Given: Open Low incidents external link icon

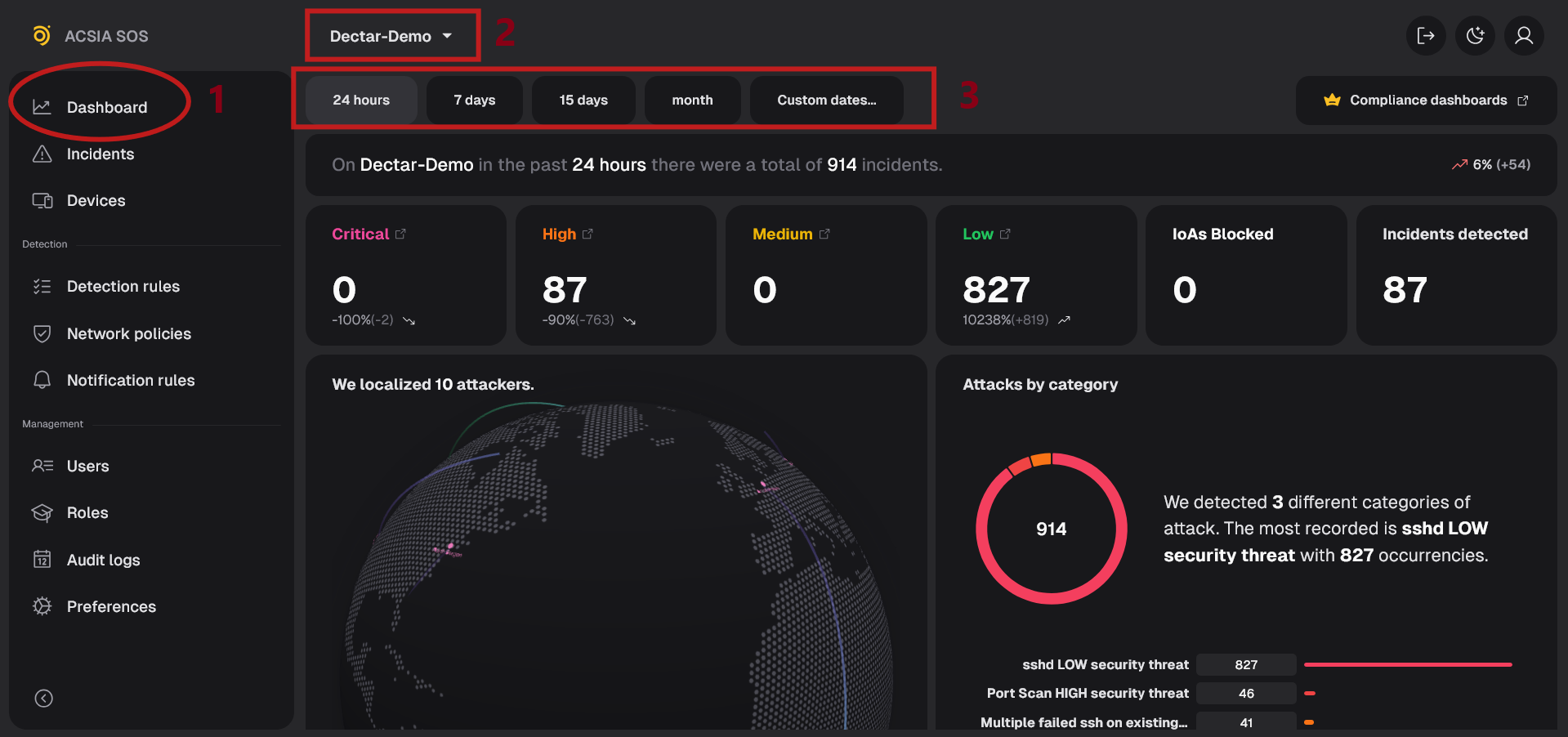Looking at the screenshot, I should pos(1005,234).
